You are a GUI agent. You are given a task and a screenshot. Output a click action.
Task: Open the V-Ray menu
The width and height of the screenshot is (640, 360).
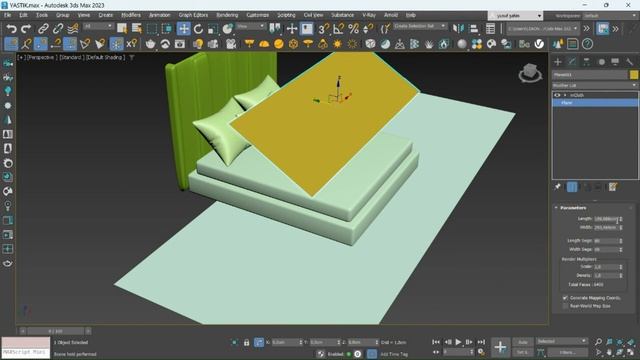(369, 15)
